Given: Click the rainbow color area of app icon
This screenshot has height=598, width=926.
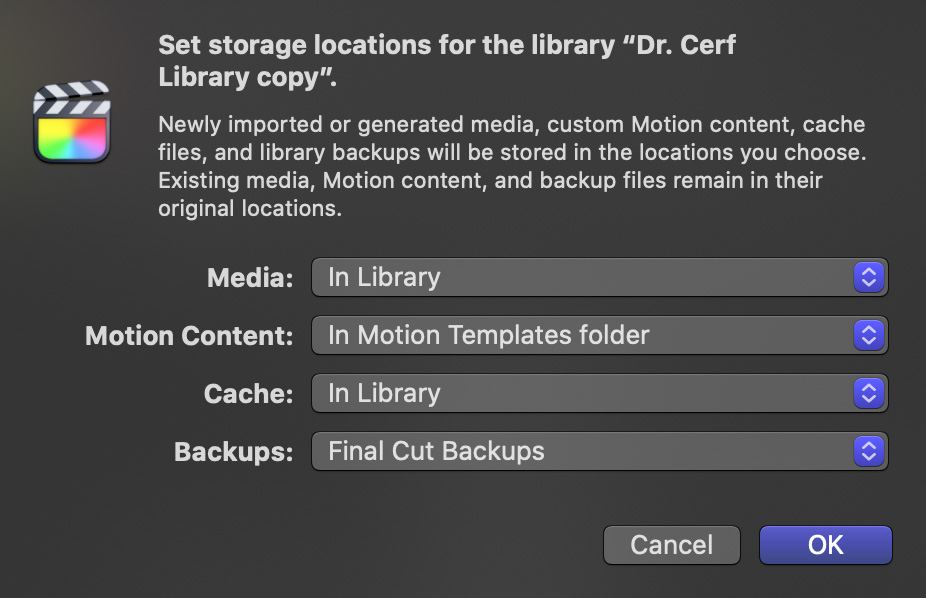Looking at the screenshot, I should click(x=72, y=138).
